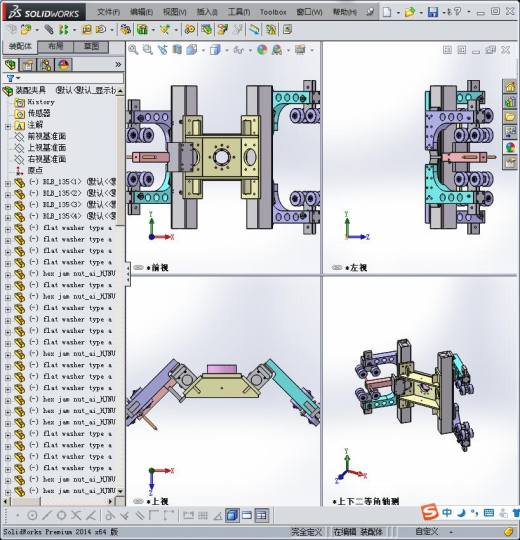Open dropdown arrow next to Insert Components

coord(37,30)
